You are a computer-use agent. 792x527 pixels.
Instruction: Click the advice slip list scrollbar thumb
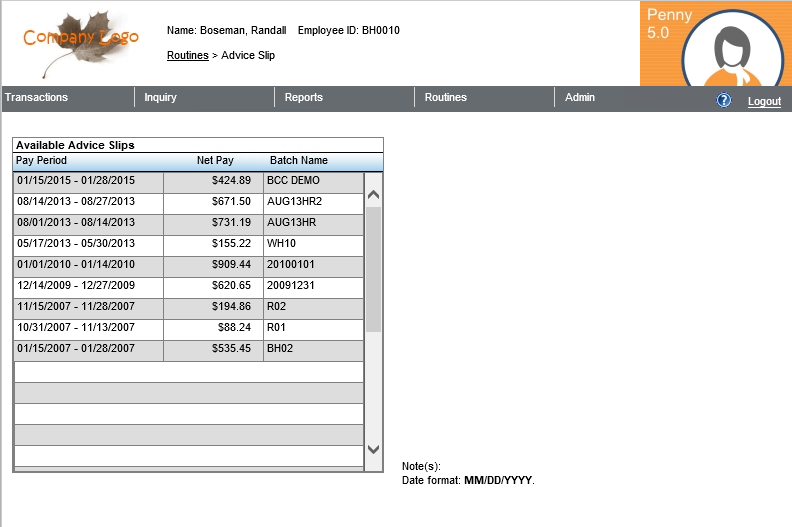(x=373, y=268)
